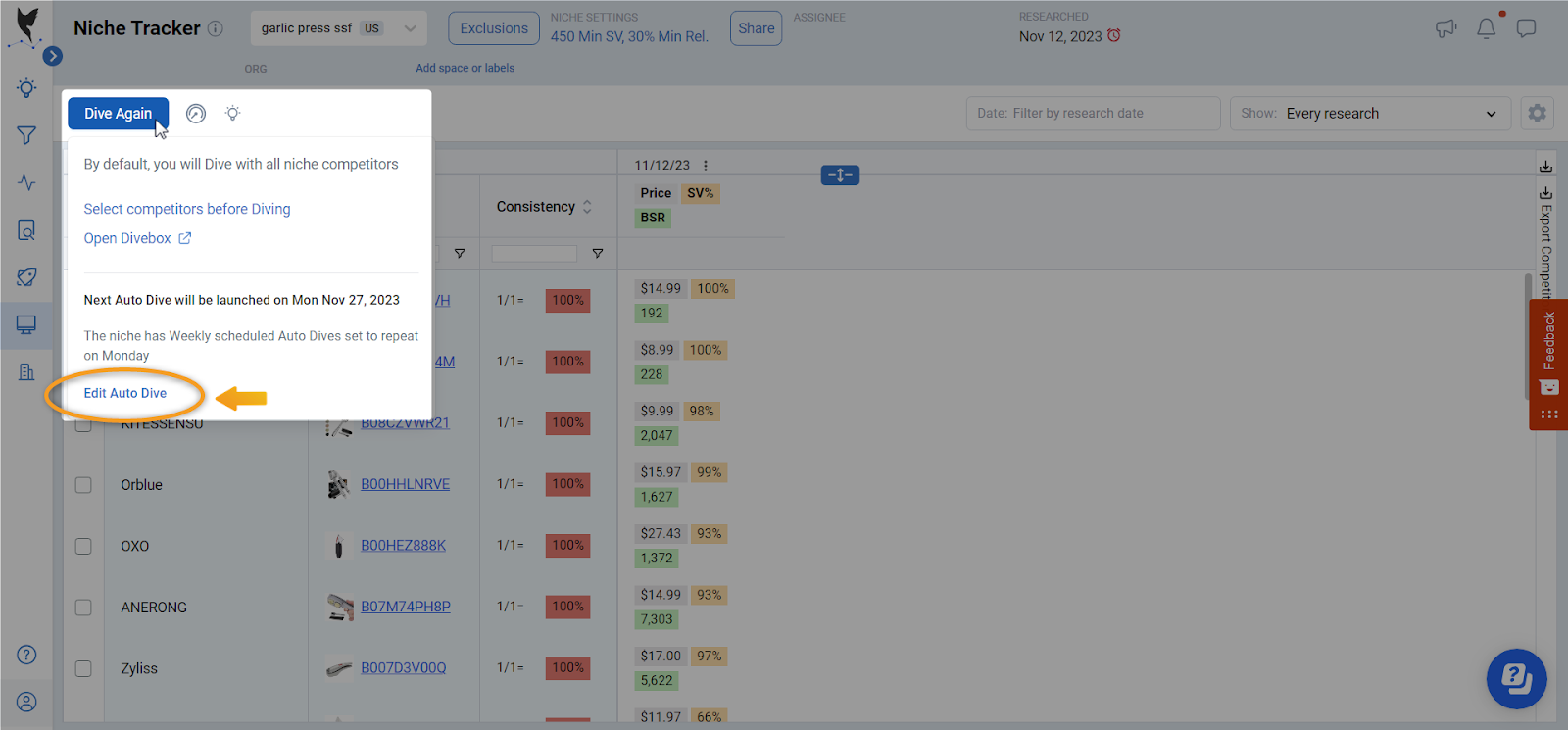Open the 11/12/23 column options menu
1568x730 pixels.
(706, 166)
